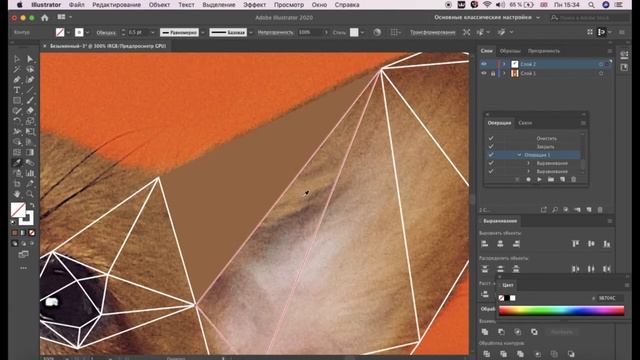
Task: Click the Divide pathfinder icon
Action: coord(487,353)
